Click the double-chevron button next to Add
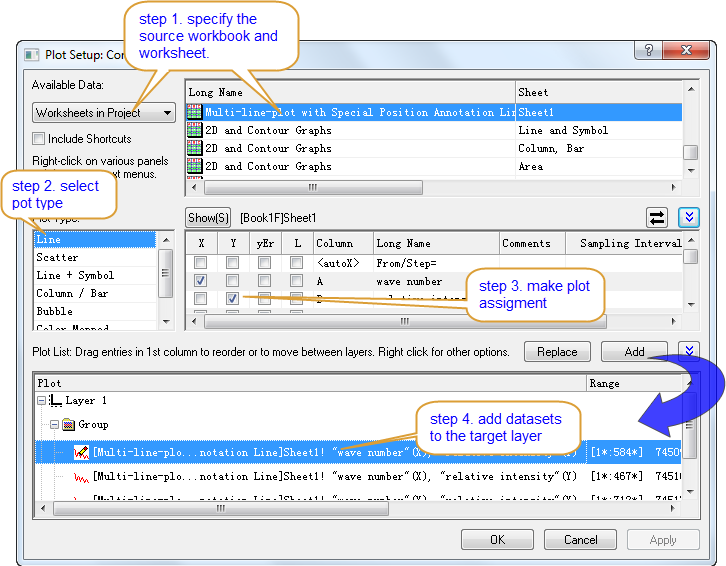Viewport: 726px width, 566px height. 689,351
